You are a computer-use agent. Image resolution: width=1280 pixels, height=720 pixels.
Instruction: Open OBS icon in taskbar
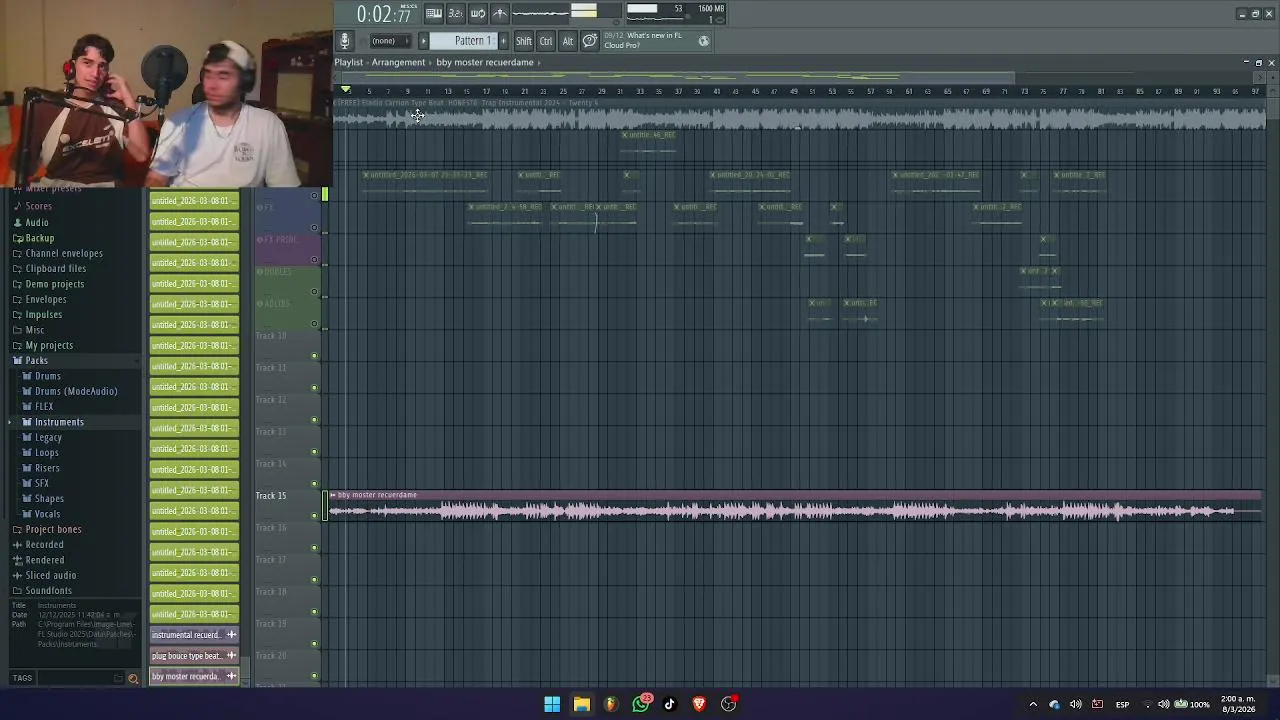[729, 704]
